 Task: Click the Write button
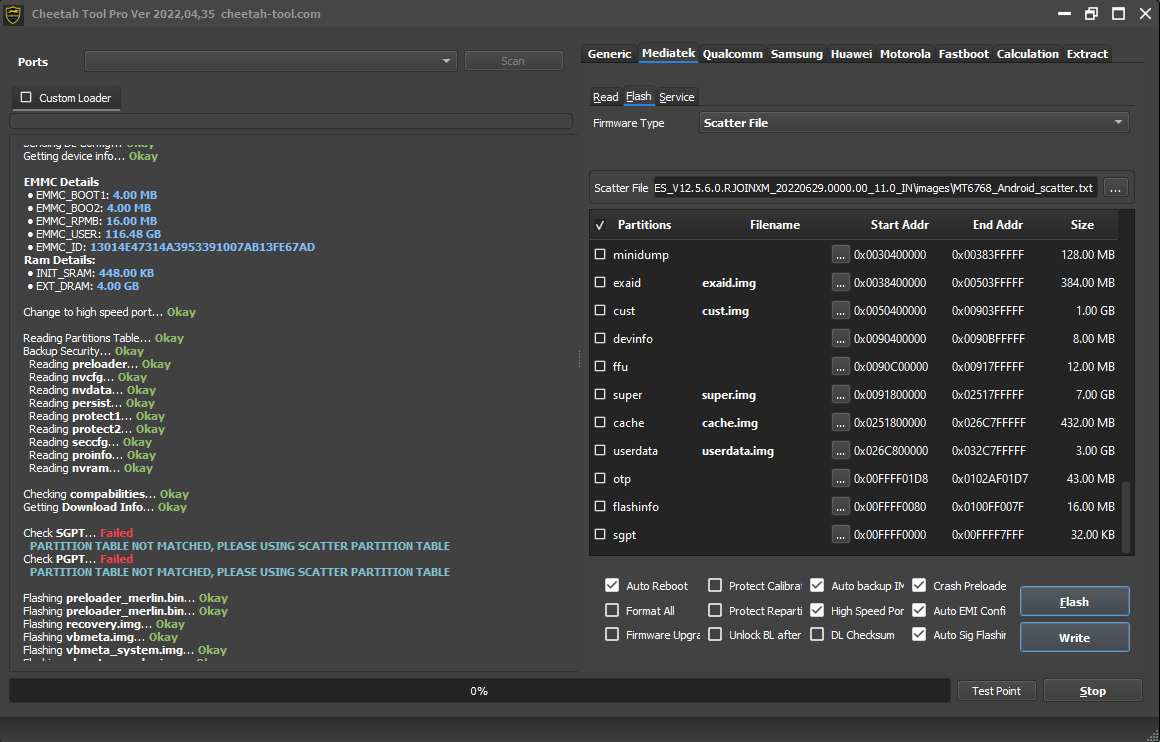pos(1074,637)
